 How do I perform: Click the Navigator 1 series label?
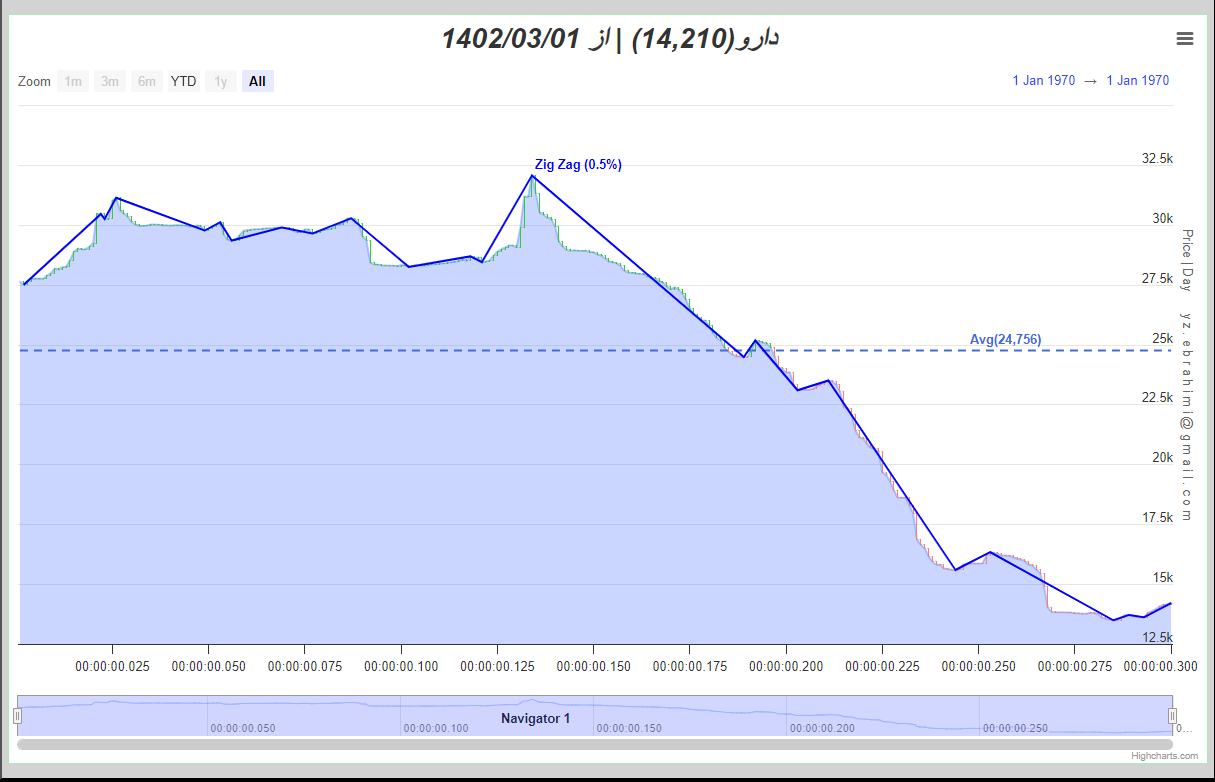click(x=536, y=718)
